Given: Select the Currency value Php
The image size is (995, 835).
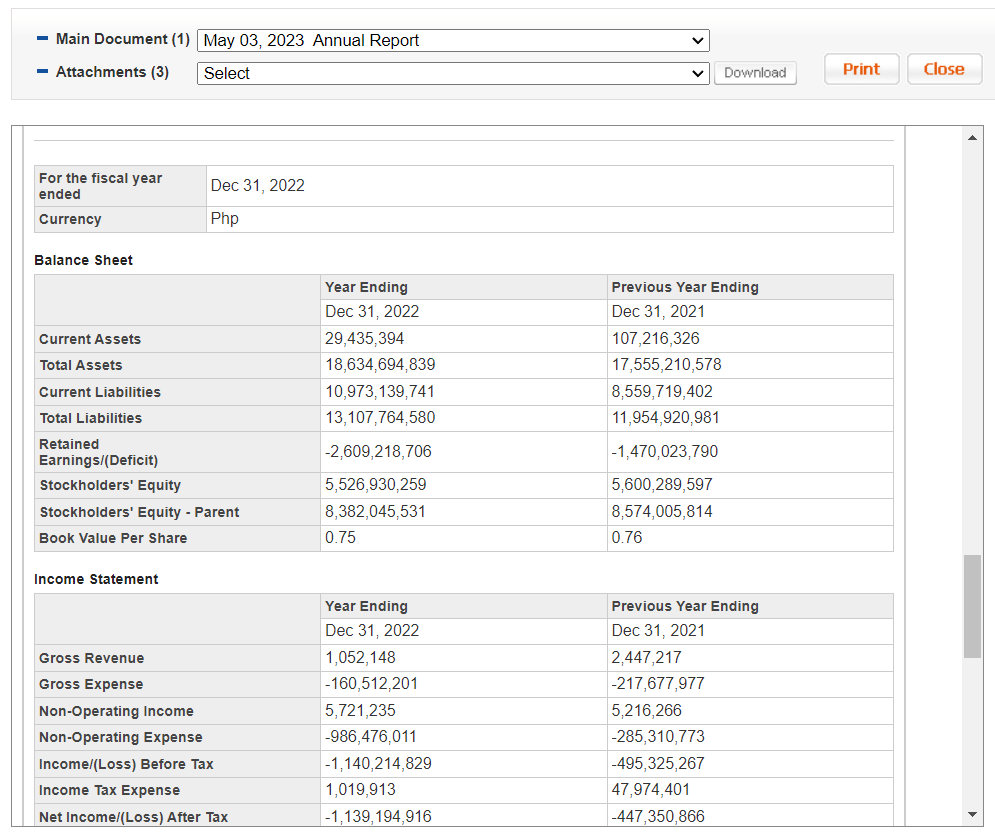Looking at the screenshot, I should click(225, 219).
